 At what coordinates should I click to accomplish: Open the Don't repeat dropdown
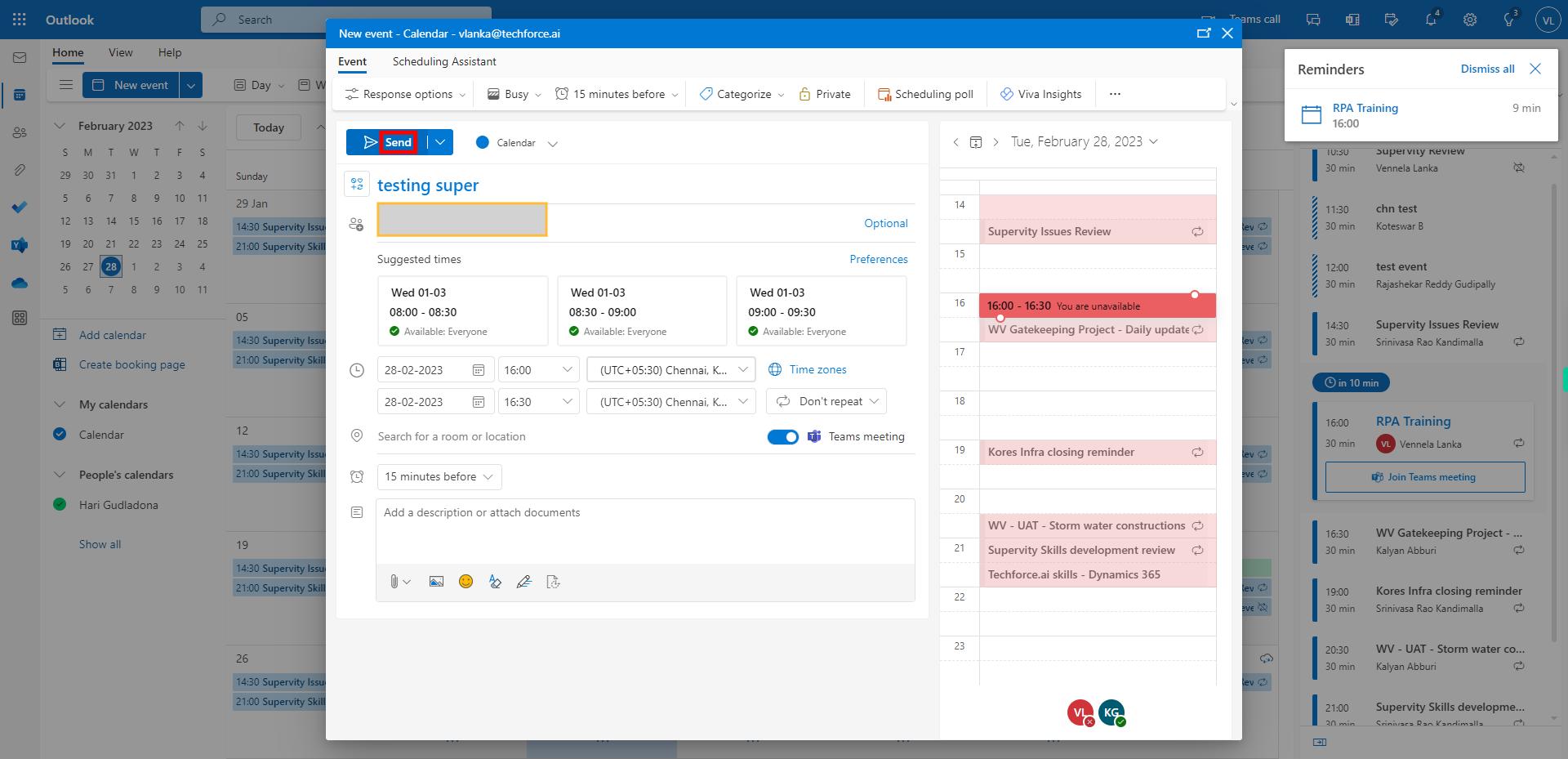pyautogui.click(x=826, y=401)
